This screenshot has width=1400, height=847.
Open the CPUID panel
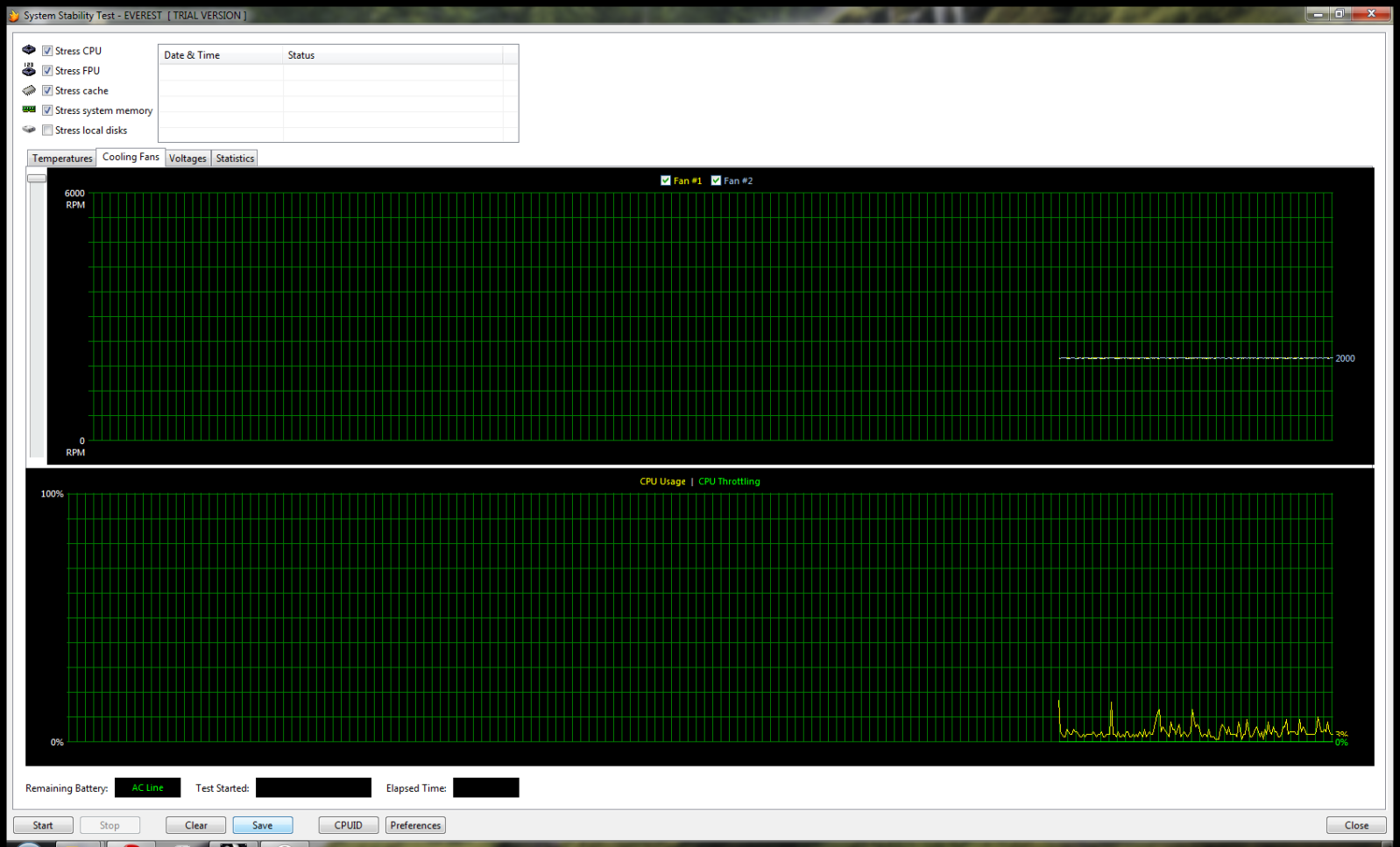349,825
